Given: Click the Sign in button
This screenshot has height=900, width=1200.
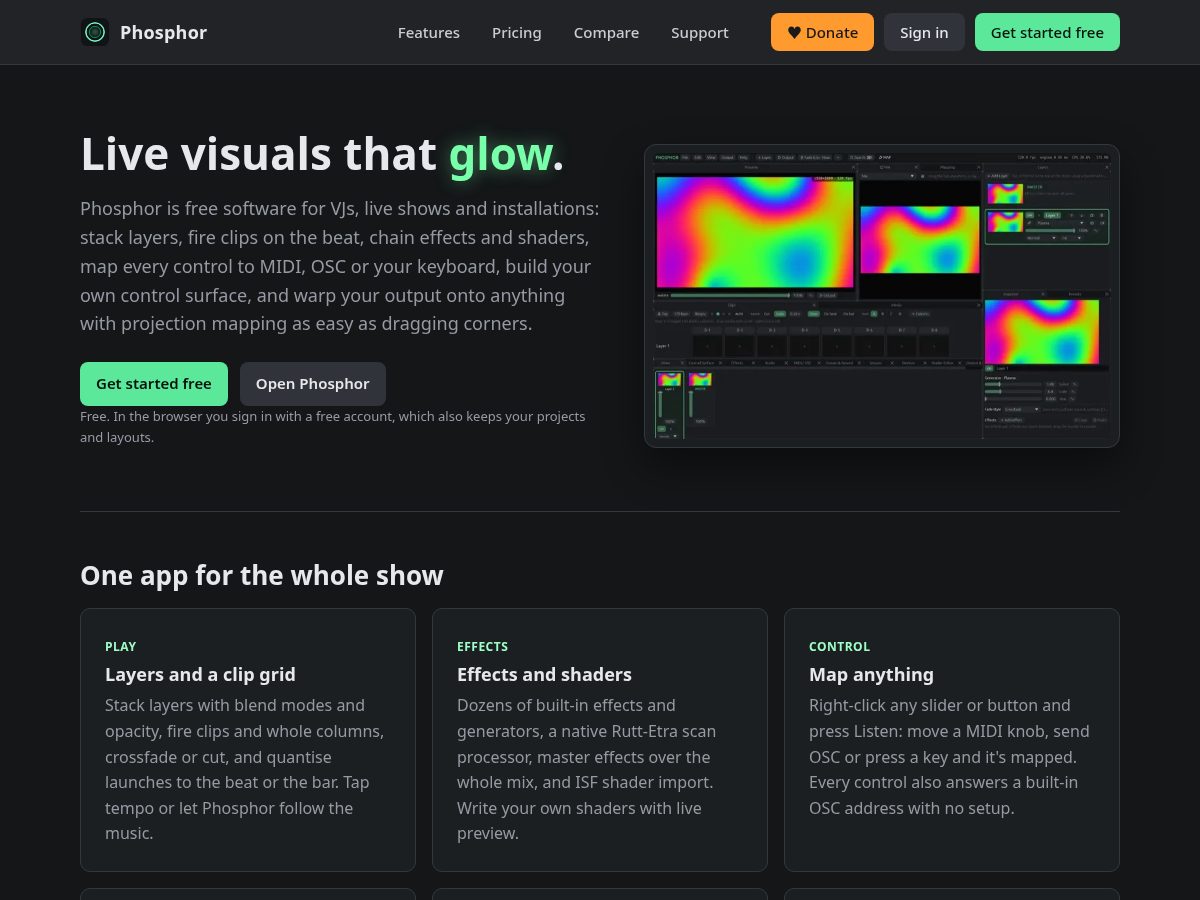Looking at the screenshot, I should (x=924, y=32).
